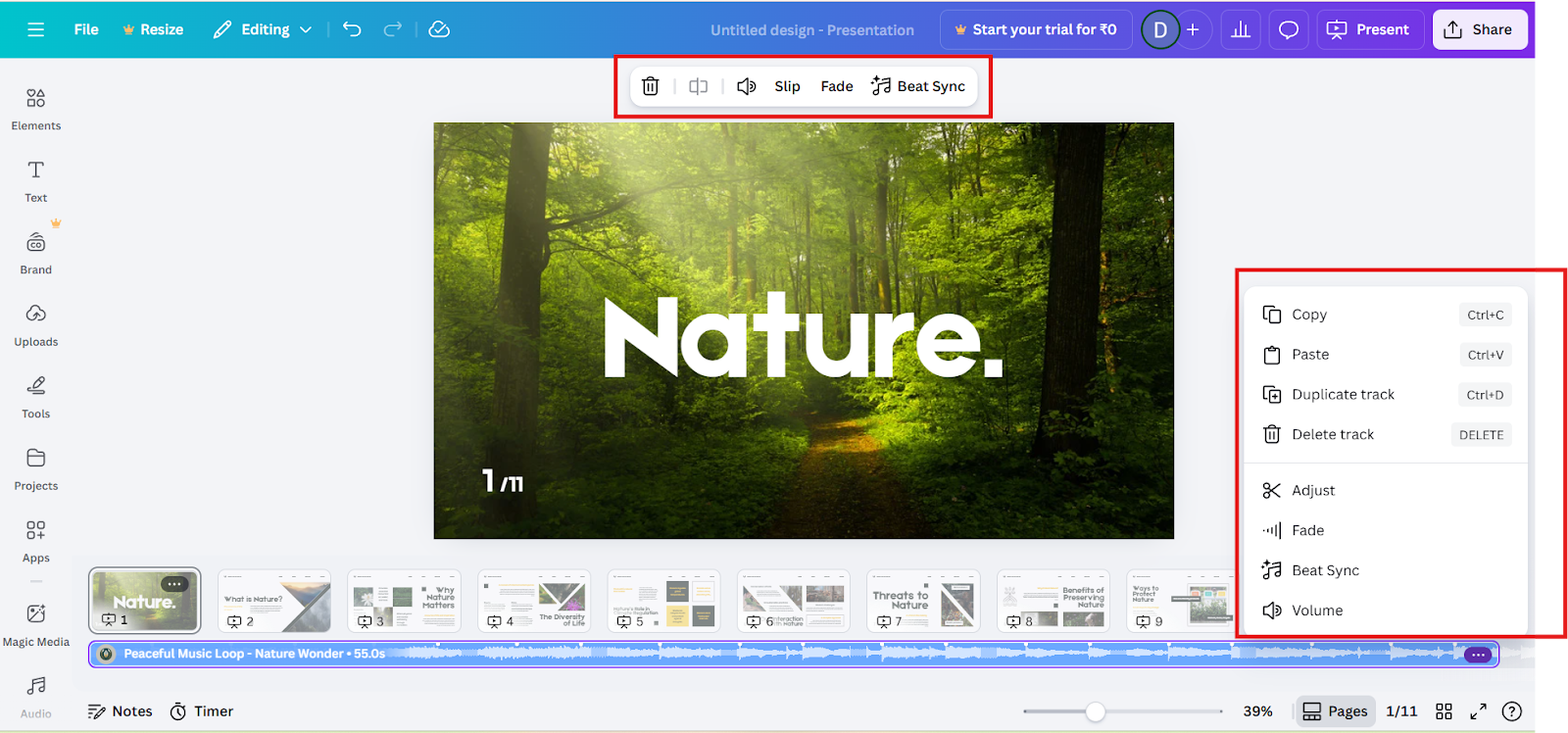Open more options on audio track
The height and width of the screenshot is (733, 1568).
pos(1478,655)
